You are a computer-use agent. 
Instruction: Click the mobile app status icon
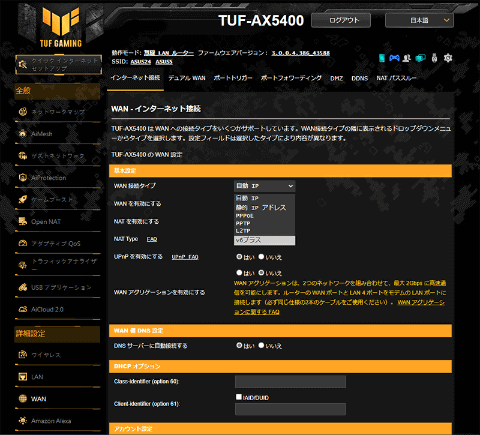[382, 58]
